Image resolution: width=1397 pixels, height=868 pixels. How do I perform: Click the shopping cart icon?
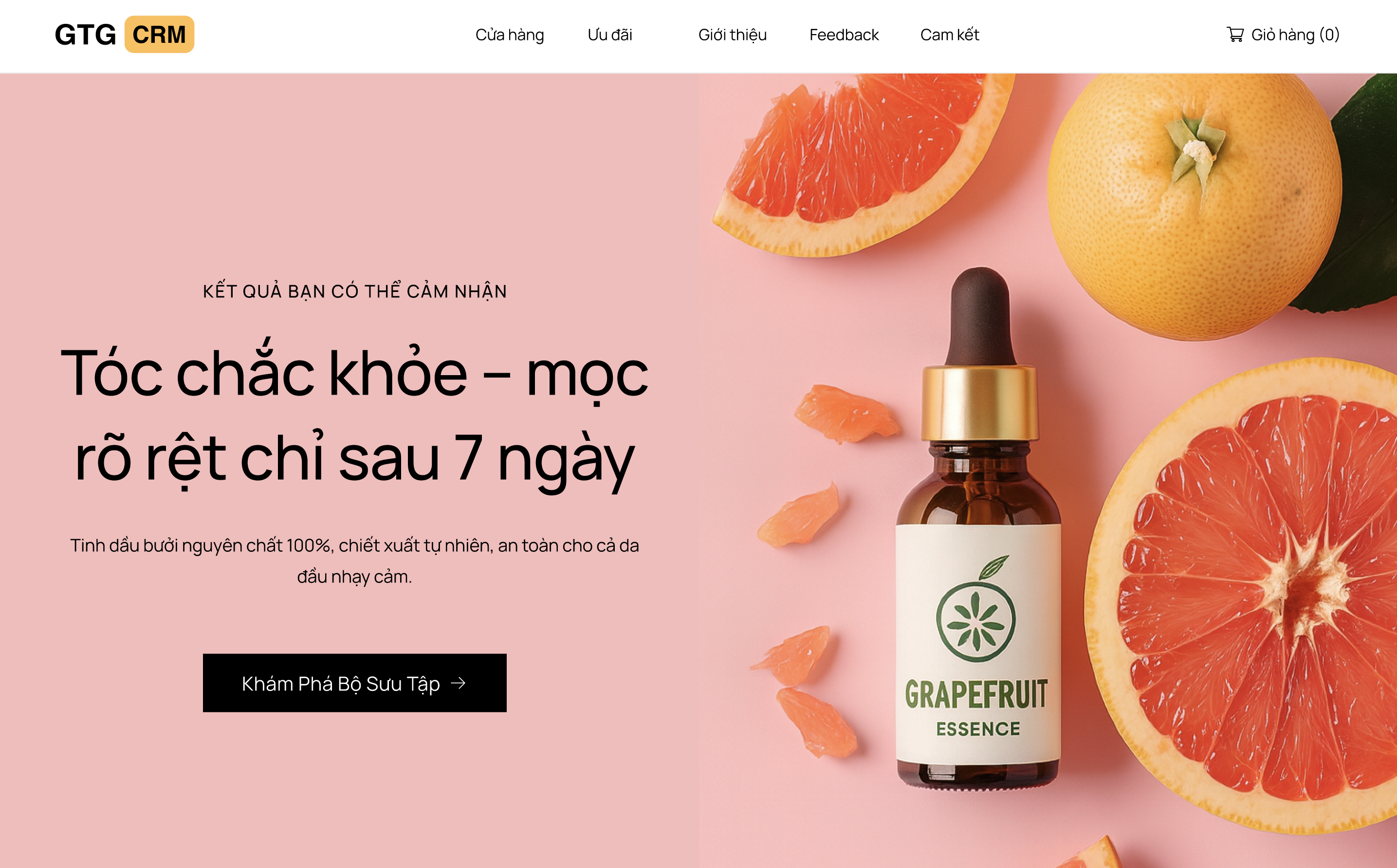[1234, 35]
